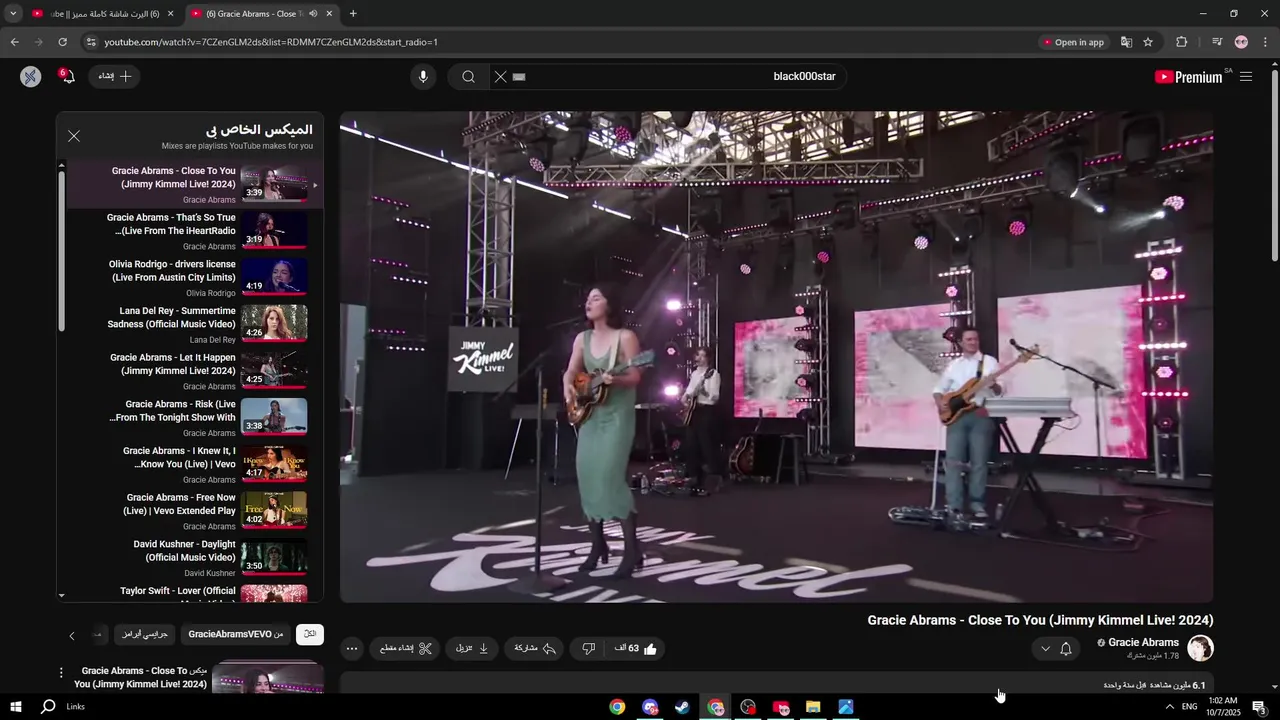The width and height of the screenshot is (1280, 720).
Task: Open the YouTube guide hamburger menu
Action: click(x=1246, y=77)
